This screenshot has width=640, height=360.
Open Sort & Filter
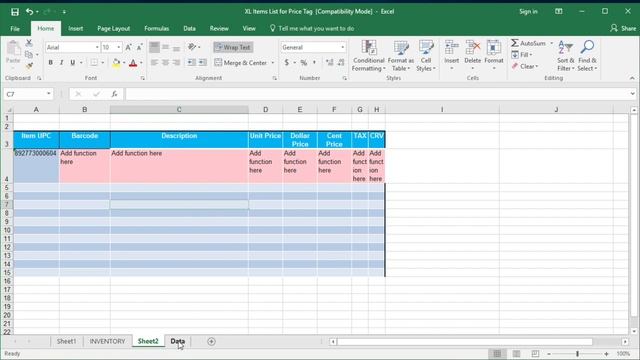coord(565,56)
